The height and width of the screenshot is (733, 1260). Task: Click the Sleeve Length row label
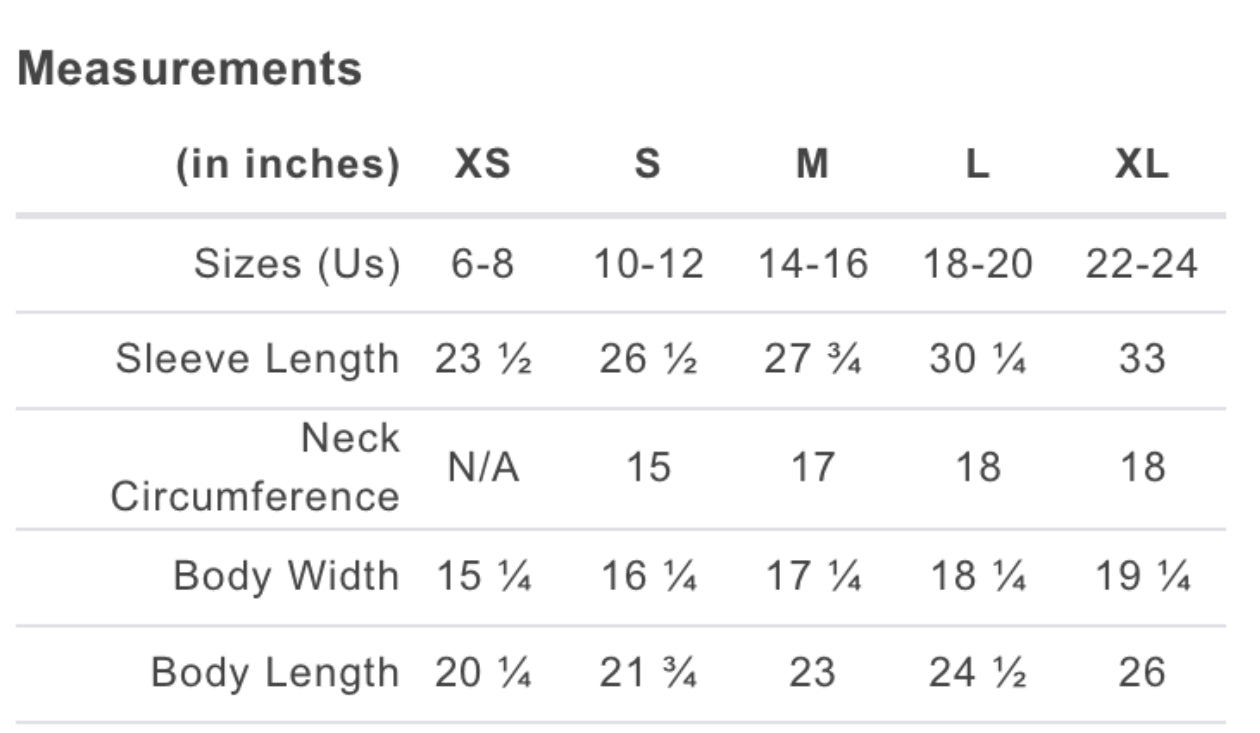click(x=257, y=359)
